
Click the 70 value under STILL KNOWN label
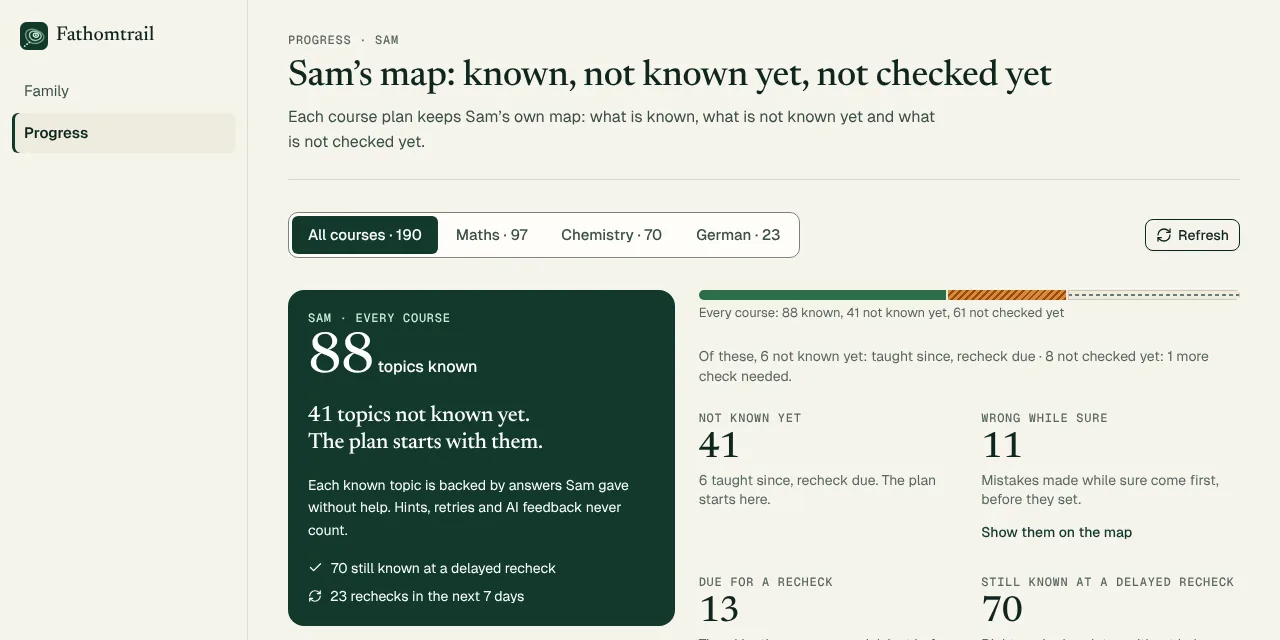(1002, 609)
